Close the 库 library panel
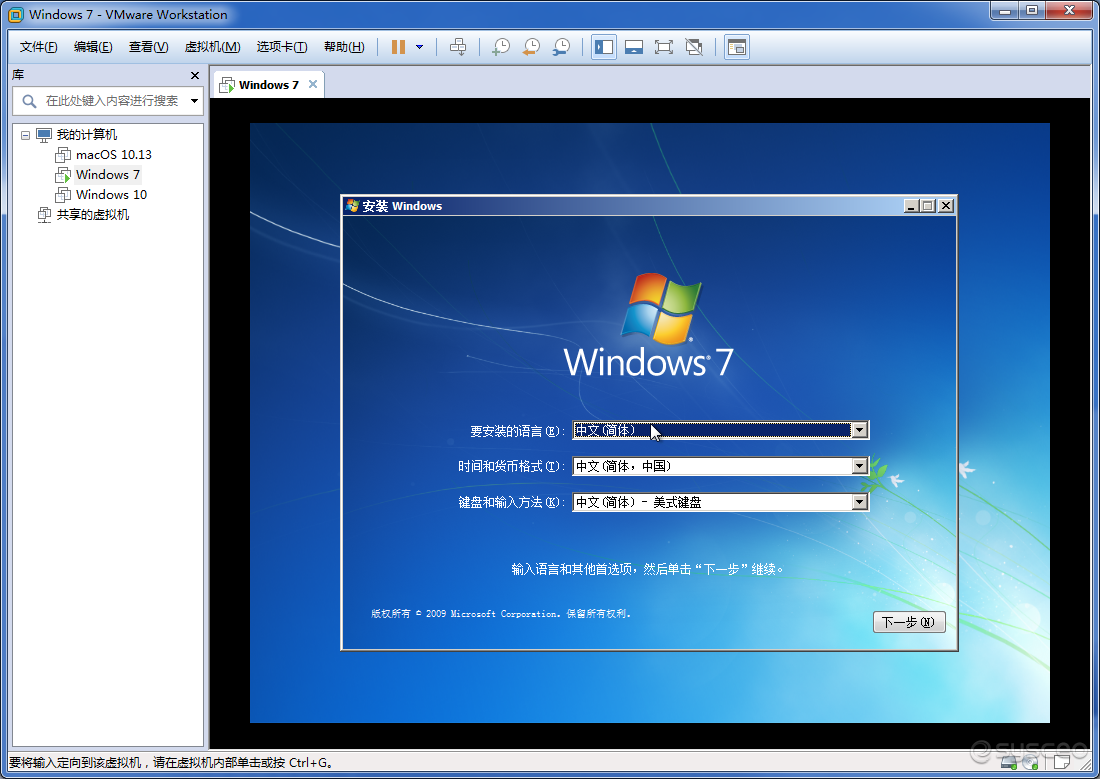The width and height of the screenshot is (1100, 779). [195, 75]
